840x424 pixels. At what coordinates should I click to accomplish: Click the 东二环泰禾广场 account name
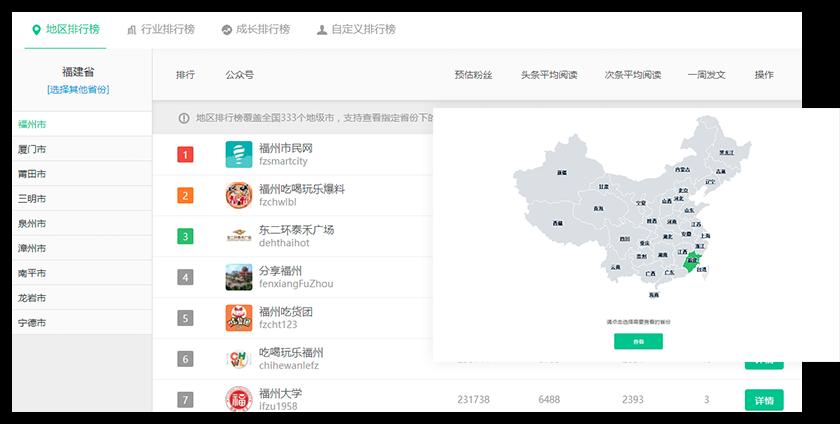296,230
